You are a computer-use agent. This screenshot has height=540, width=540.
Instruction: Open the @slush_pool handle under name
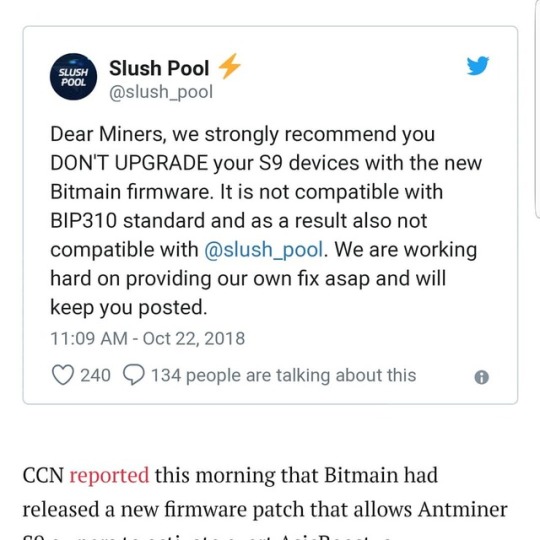click(x=161, y=92)
